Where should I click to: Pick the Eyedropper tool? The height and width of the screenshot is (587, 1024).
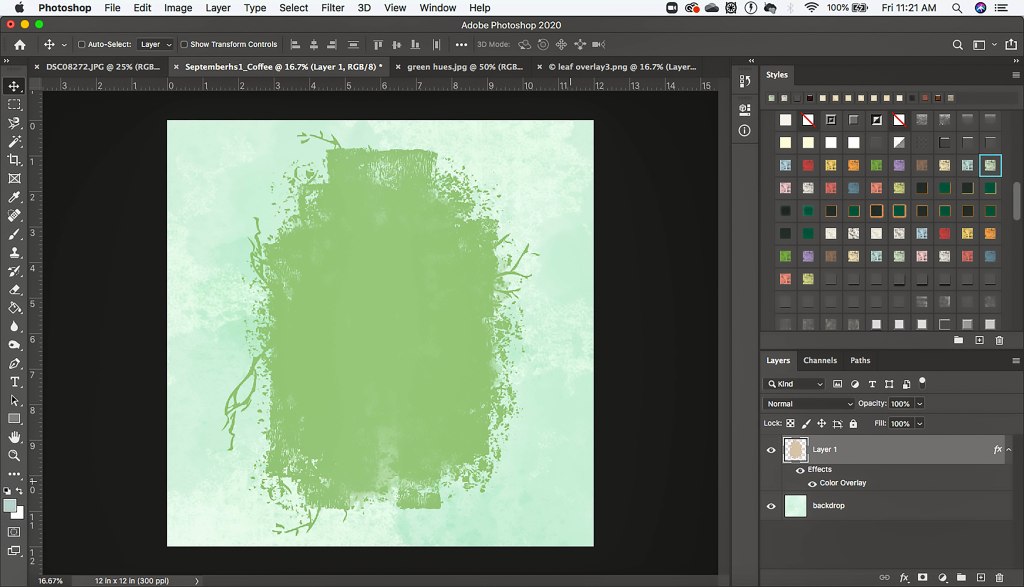pos(14,197)
